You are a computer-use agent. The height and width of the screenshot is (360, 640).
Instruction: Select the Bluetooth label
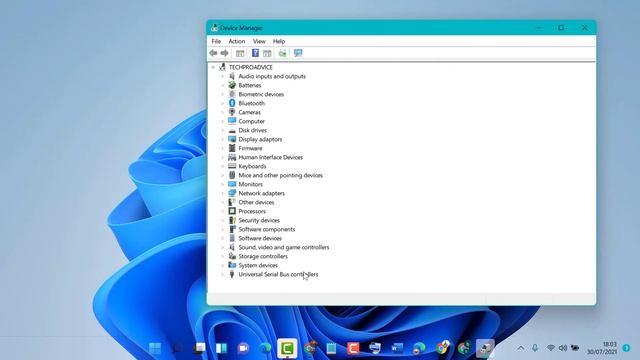tap(251, 103)
